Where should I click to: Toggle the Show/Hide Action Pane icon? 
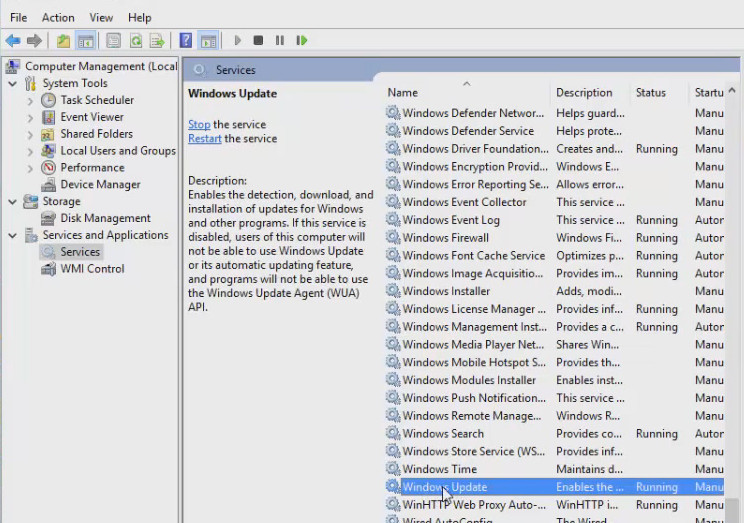pos(208,41)
